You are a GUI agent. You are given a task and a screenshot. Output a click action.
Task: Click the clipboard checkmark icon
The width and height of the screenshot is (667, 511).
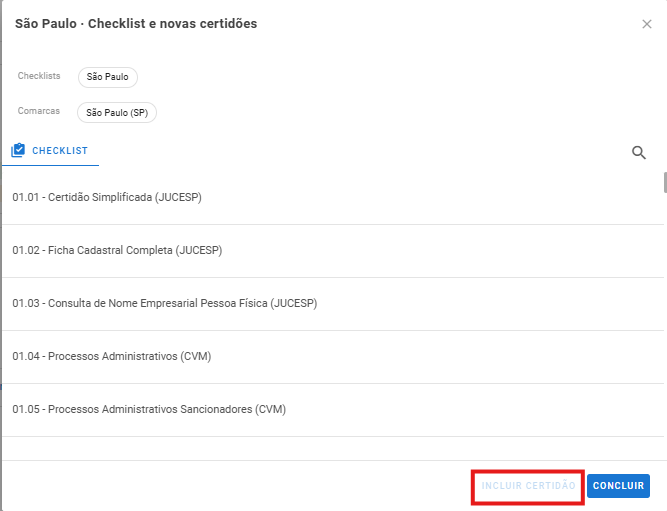tap(18, 150)
